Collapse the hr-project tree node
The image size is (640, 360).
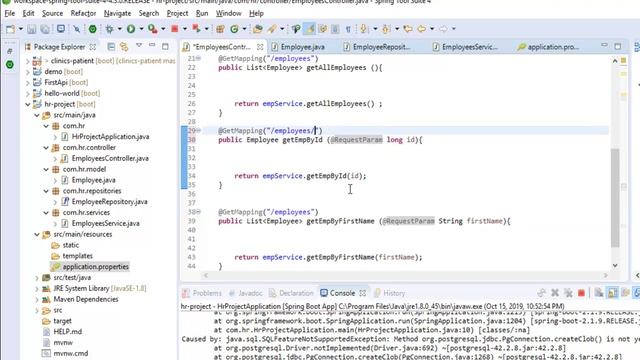pos(28,104)
